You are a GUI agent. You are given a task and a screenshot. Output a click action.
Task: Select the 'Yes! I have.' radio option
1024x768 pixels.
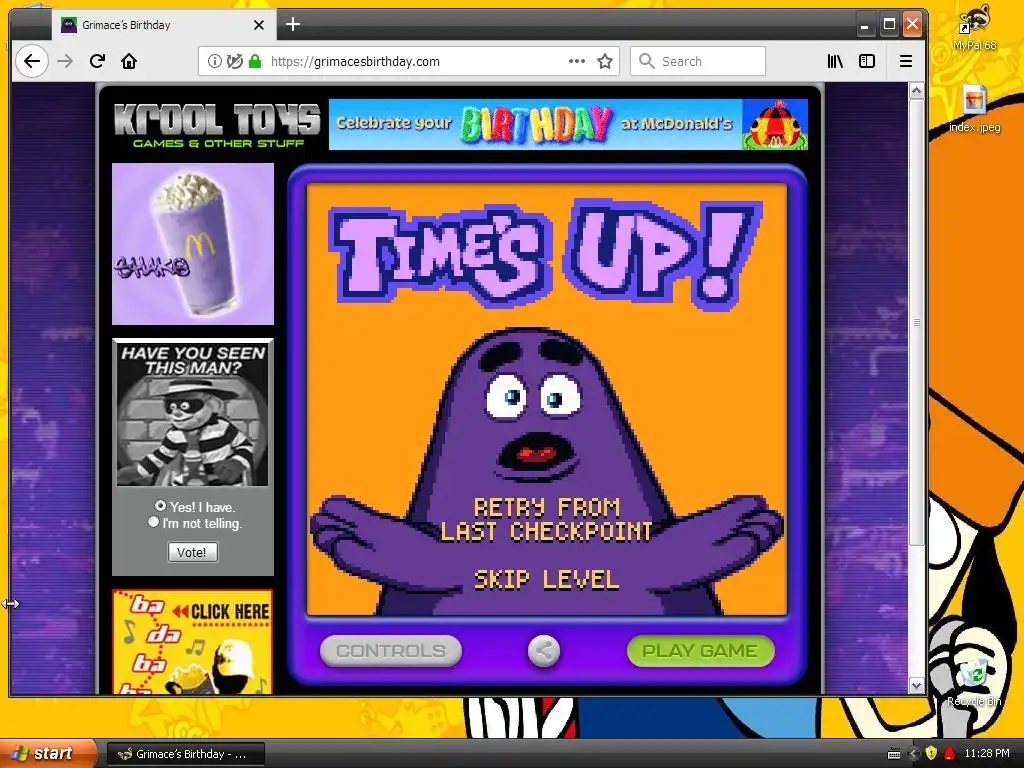160,506
